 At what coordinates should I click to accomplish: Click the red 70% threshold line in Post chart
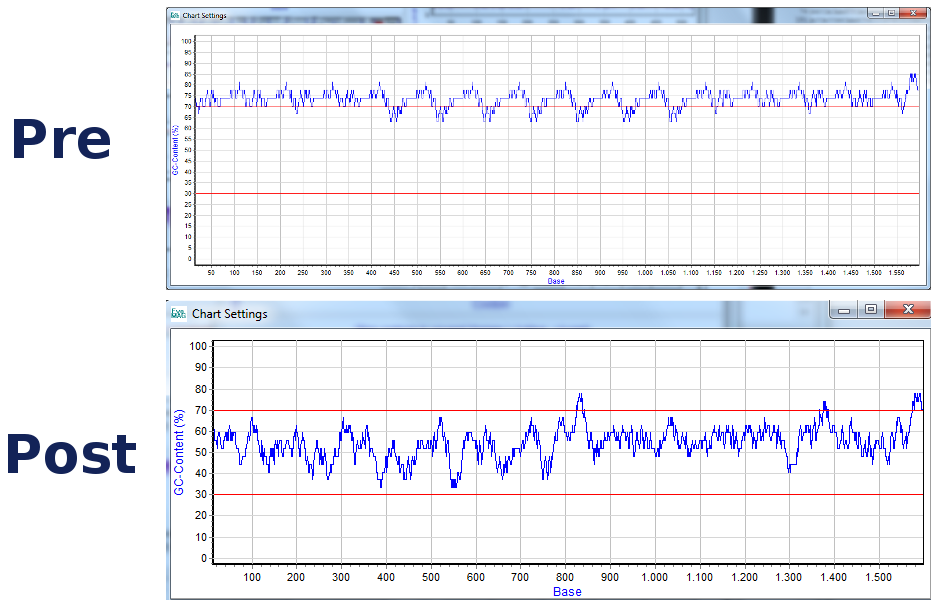click(400, 411)
